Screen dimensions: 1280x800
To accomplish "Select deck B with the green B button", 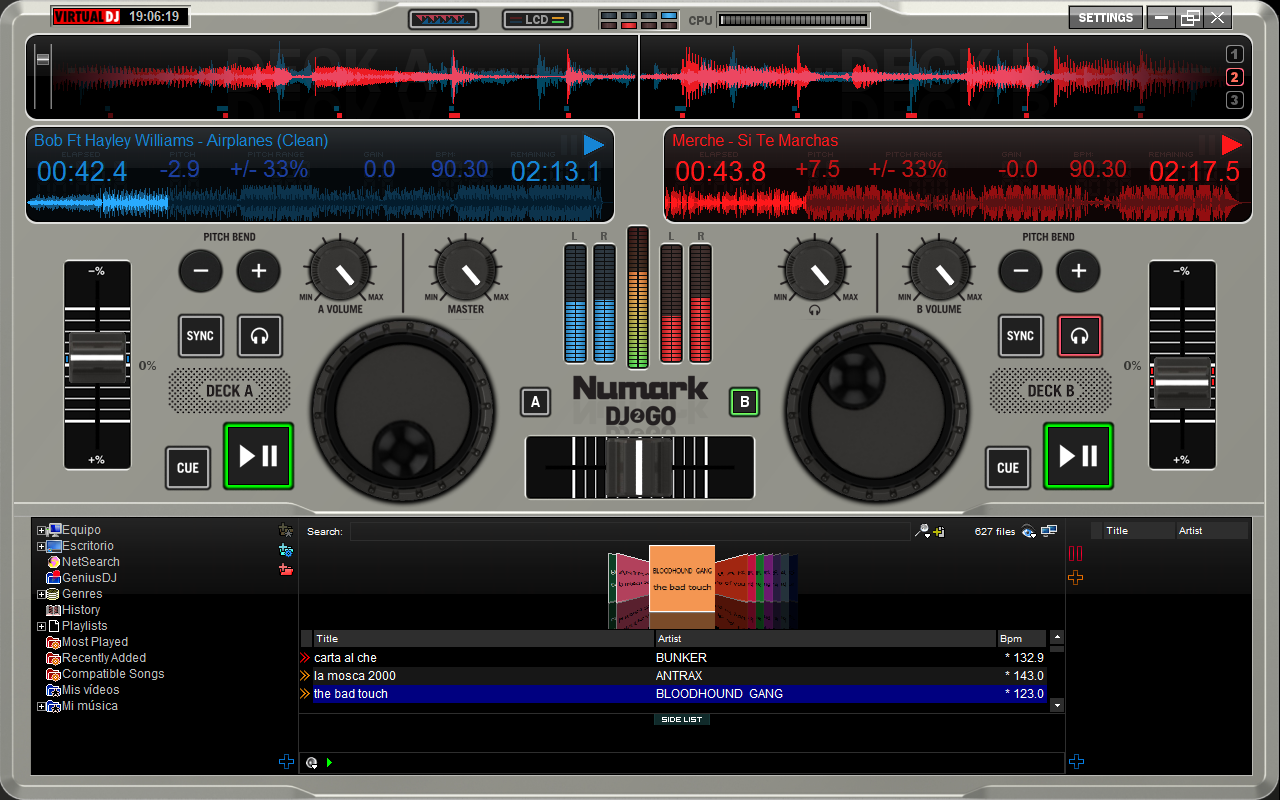I will coord(744,402).
